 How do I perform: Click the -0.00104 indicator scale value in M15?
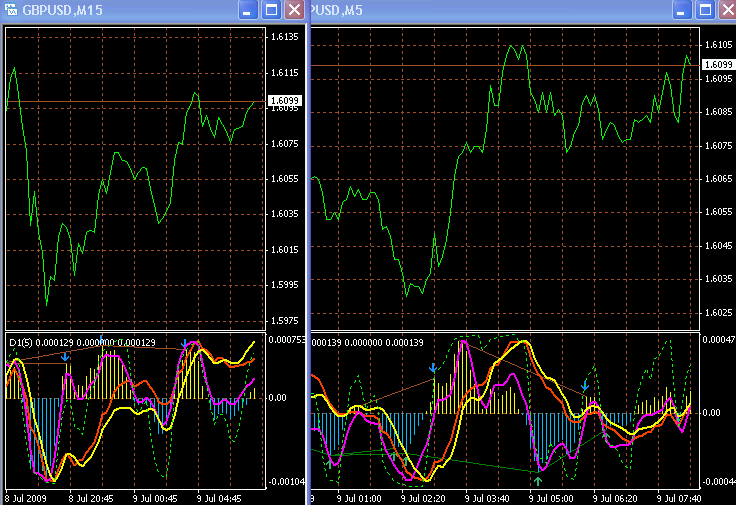[x=286, y=482]
